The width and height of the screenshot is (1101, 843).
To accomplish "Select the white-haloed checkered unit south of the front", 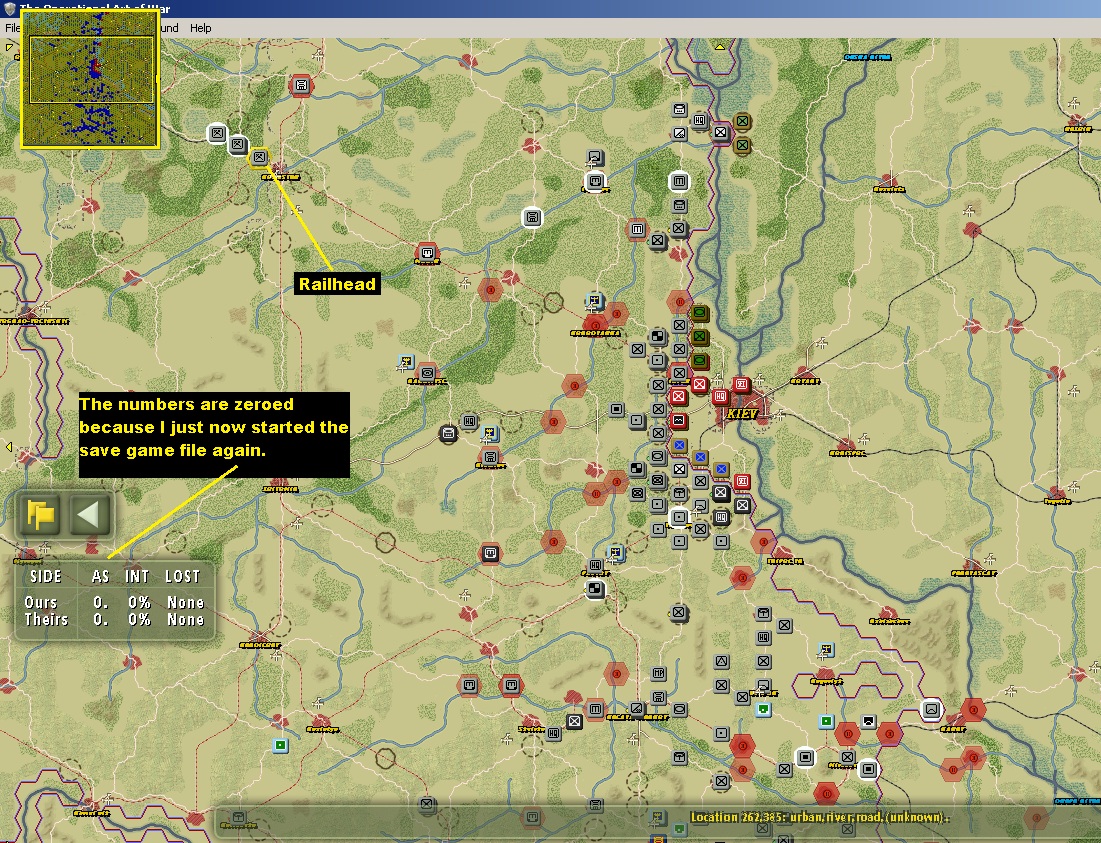I will (x=595, y=588).
